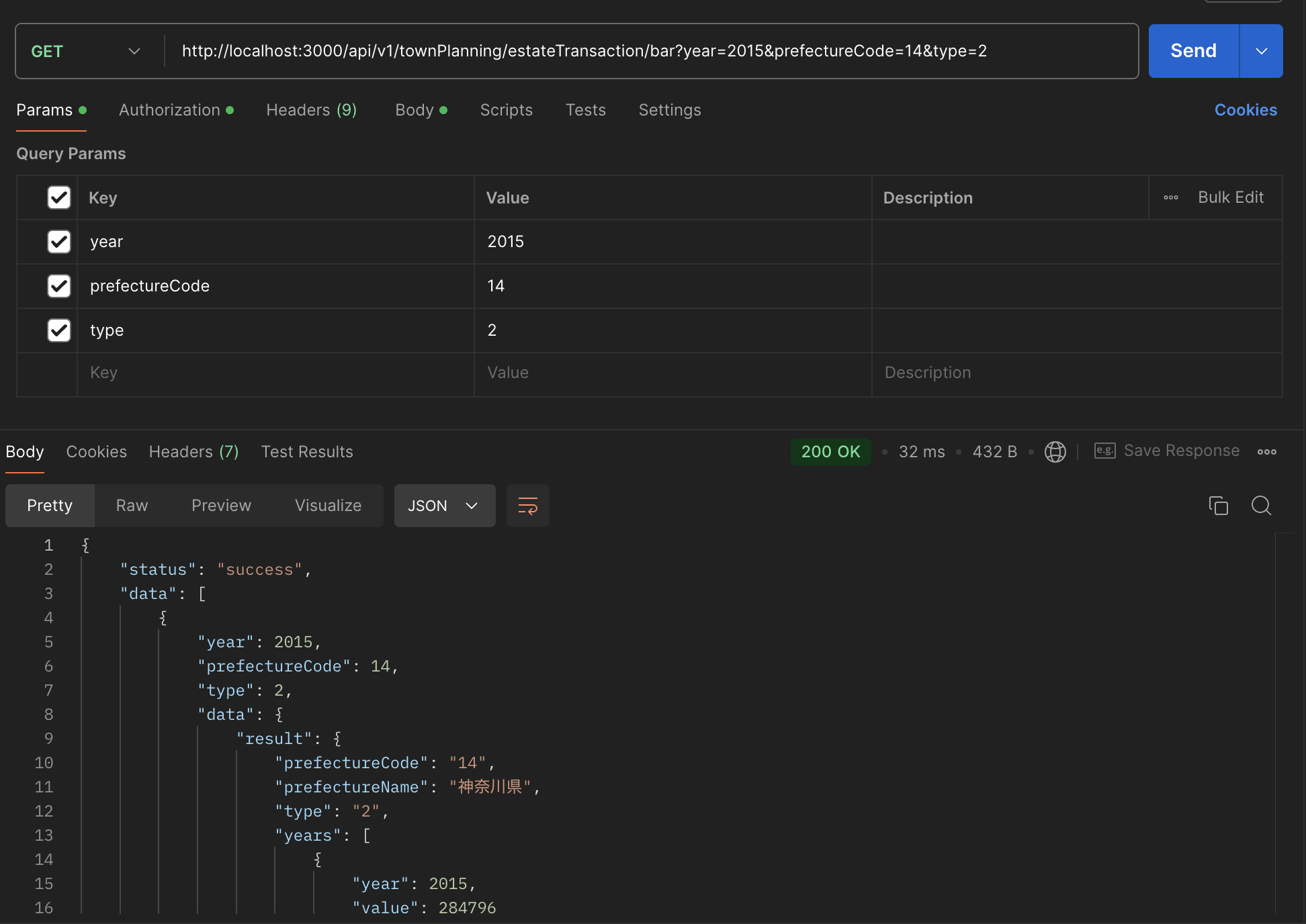Image resolution: width=1306 pixels, height=924 pixels.
Task: Select Pretty view mode
Action: tap(50, 506)
